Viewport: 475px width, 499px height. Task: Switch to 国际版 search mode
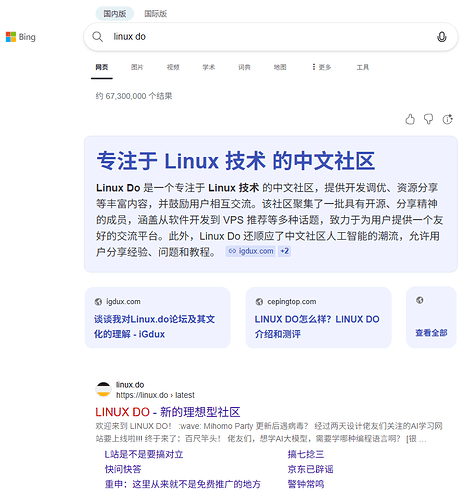click(155, 14)
